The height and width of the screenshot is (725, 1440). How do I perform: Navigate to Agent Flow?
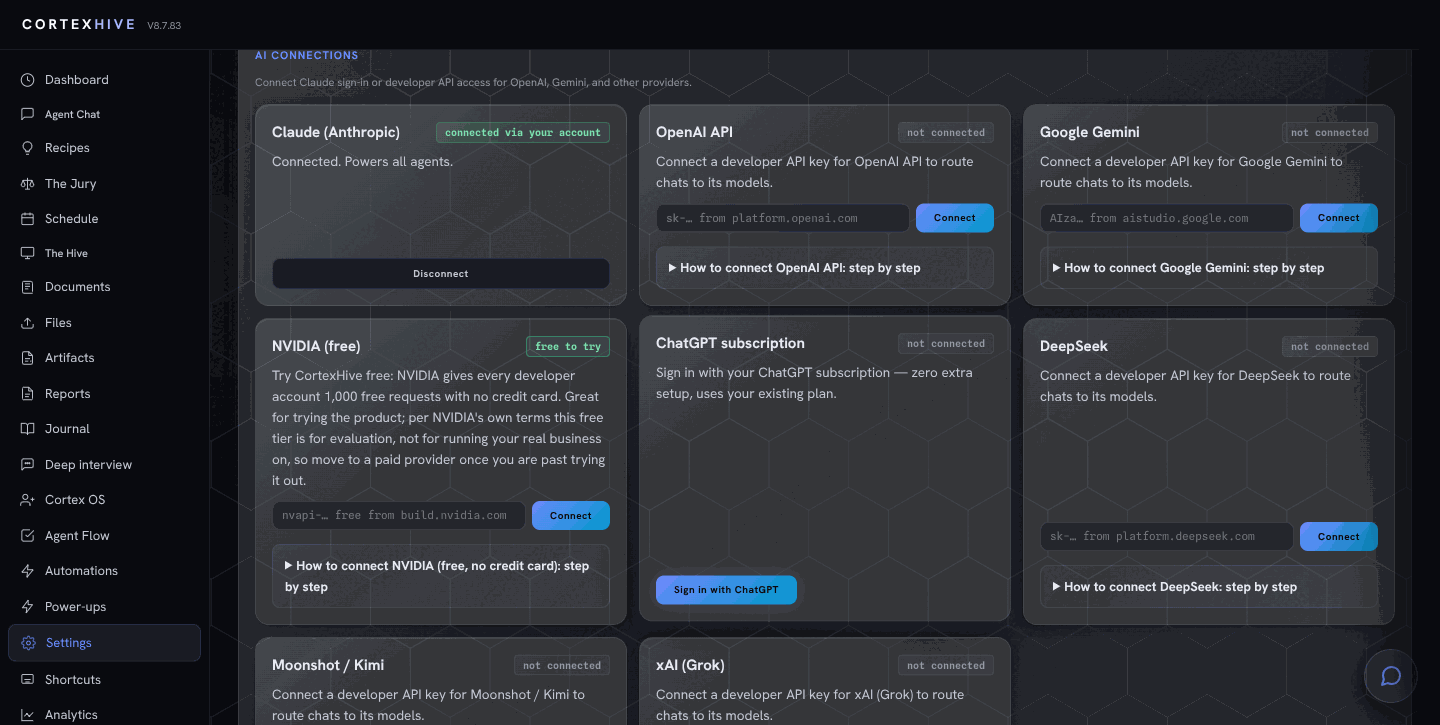coord(104,536)
